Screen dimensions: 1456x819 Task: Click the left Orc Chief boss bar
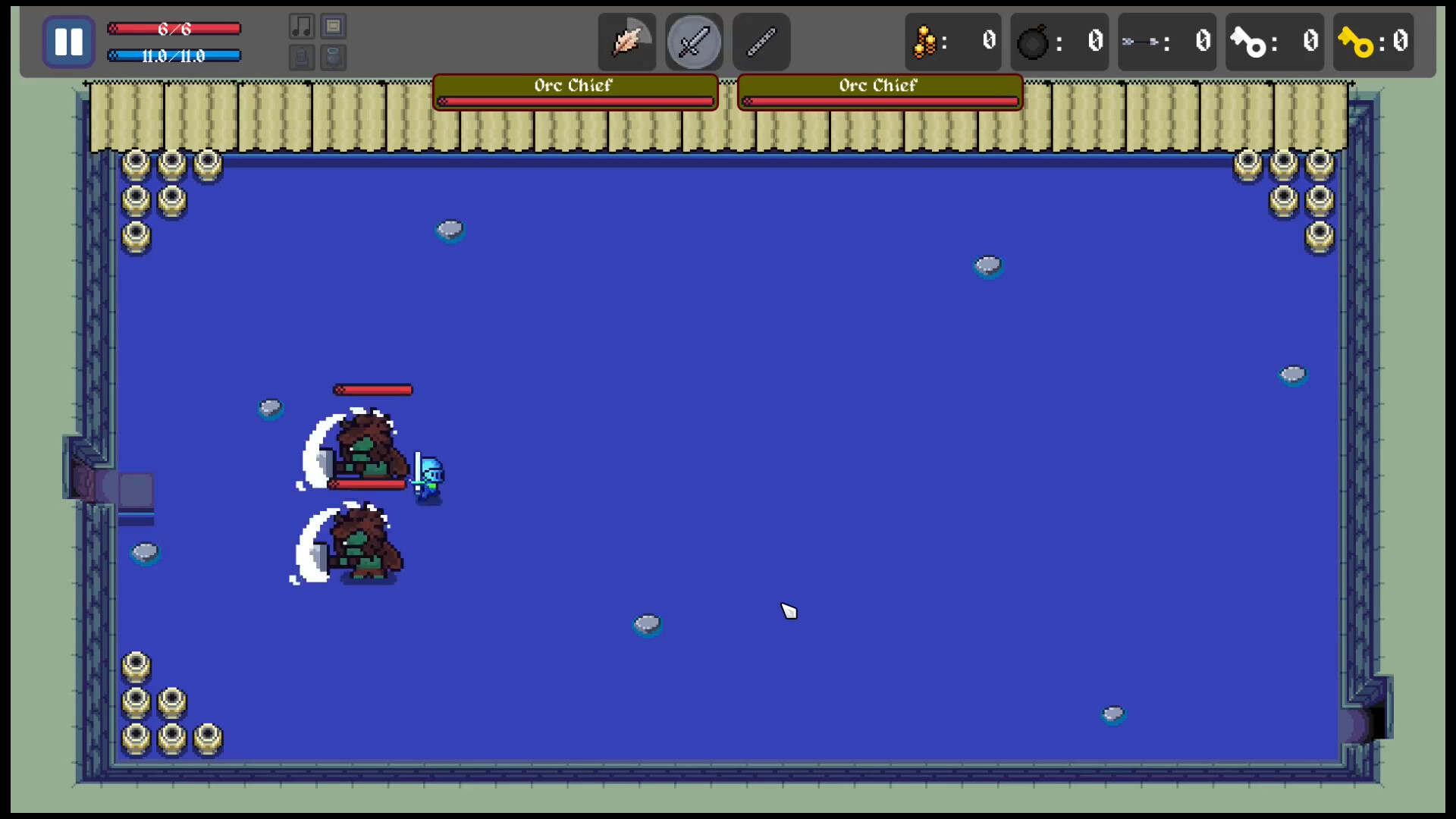(576, 93)
